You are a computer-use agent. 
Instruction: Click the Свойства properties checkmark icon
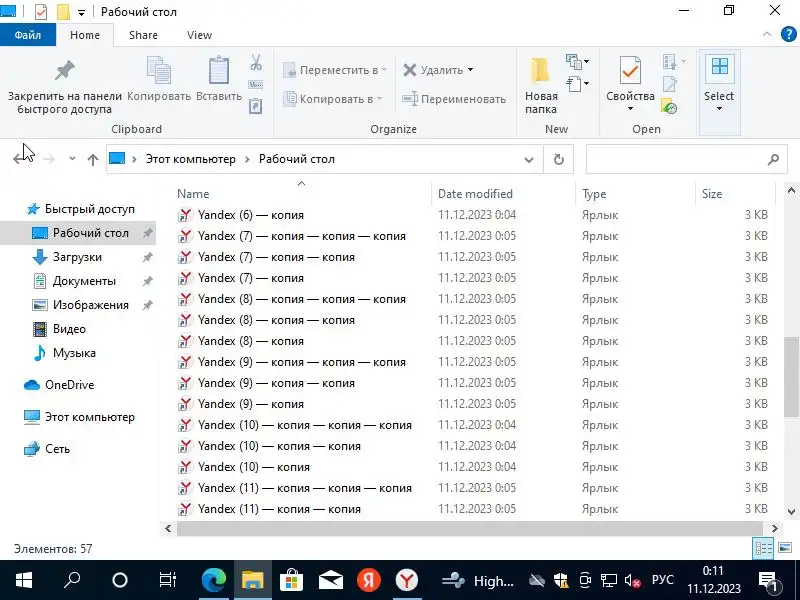pyautogui.click(x=630, y=70)
